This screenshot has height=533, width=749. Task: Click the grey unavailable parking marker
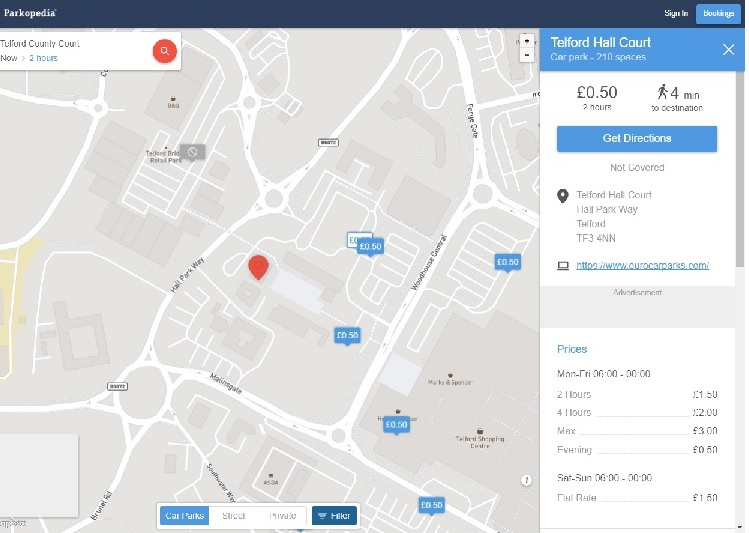[x=192, y=152]
